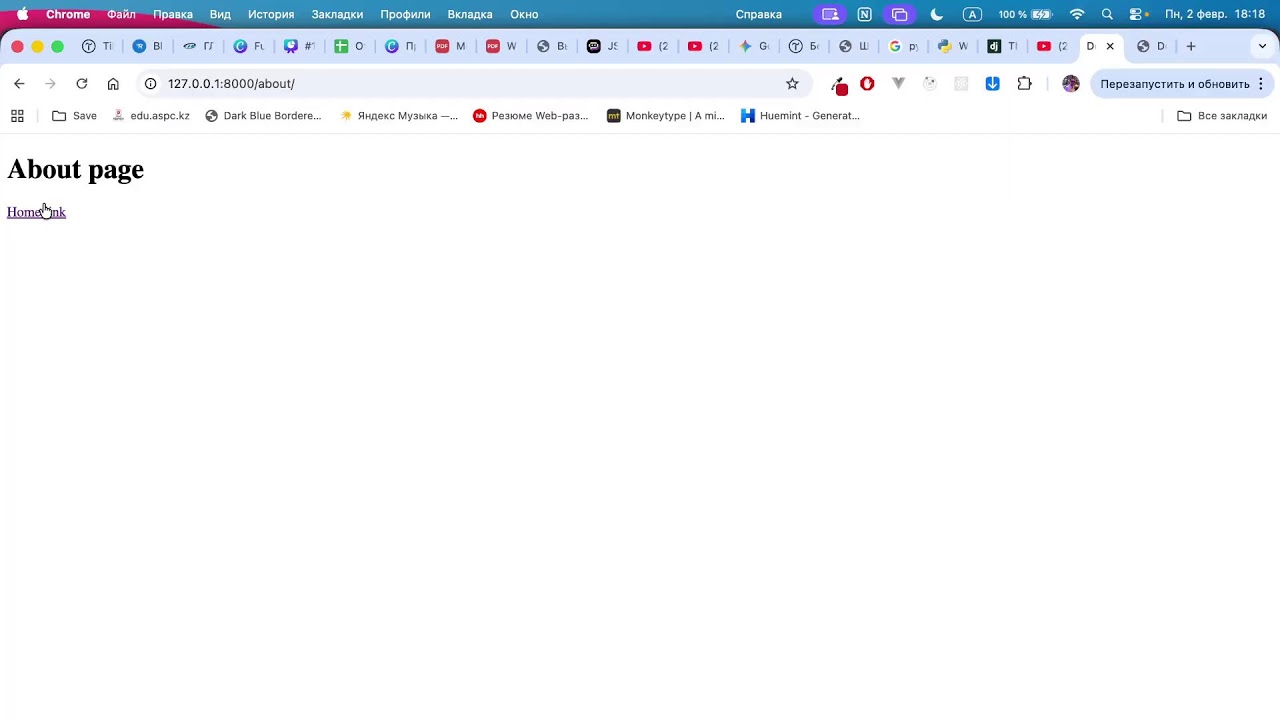Open the Dark Blue Bordere... bookmark

click(263, 116)
